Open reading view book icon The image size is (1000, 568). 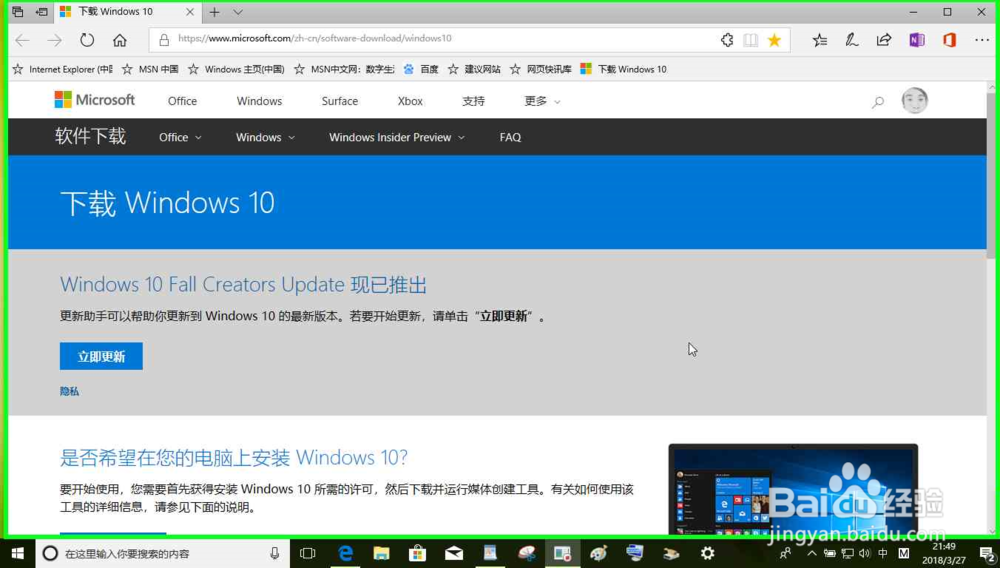point(751,40)
